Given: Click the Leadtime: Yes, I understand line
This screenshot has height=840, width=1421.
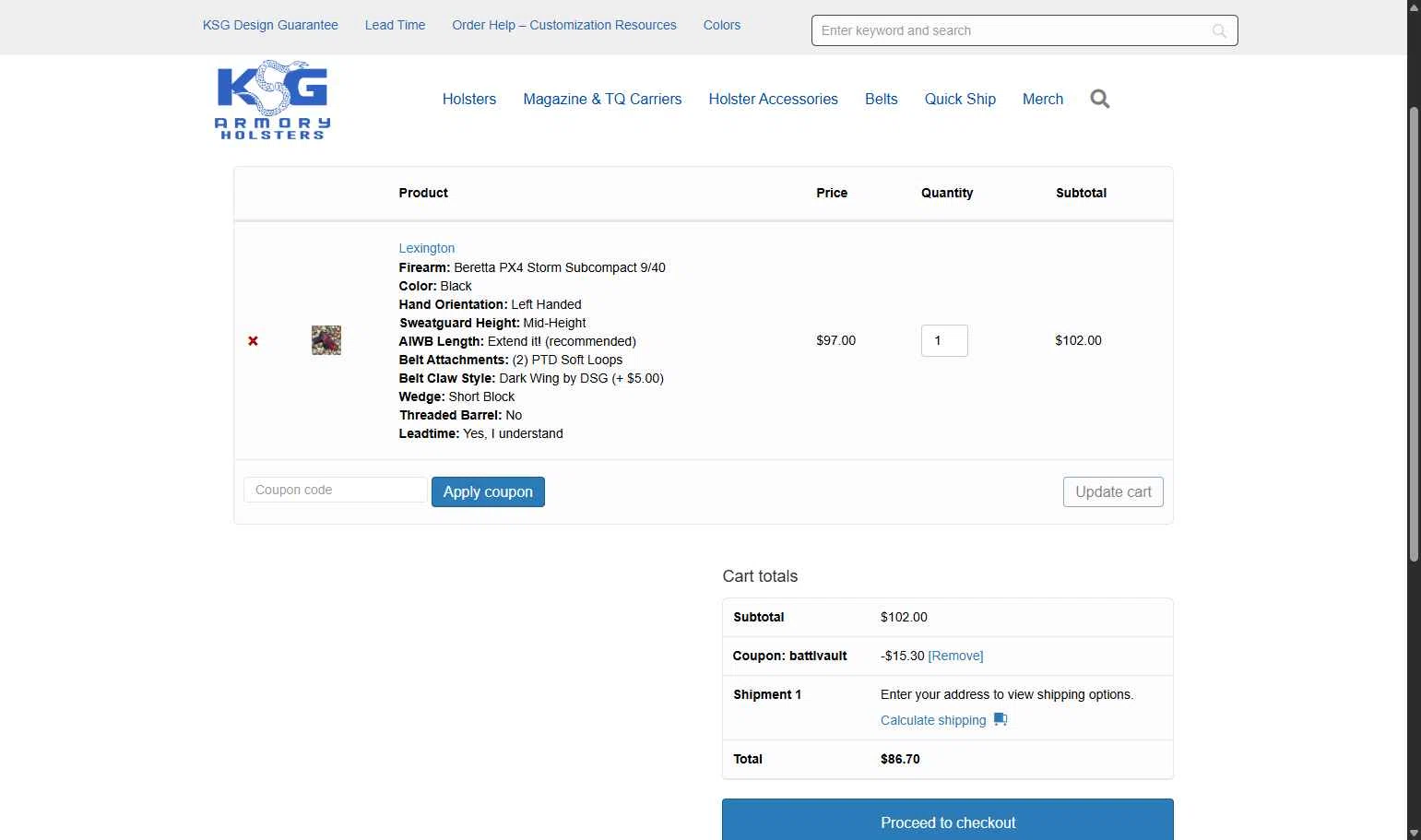Looking at the screenshot, I should point(481,433).
